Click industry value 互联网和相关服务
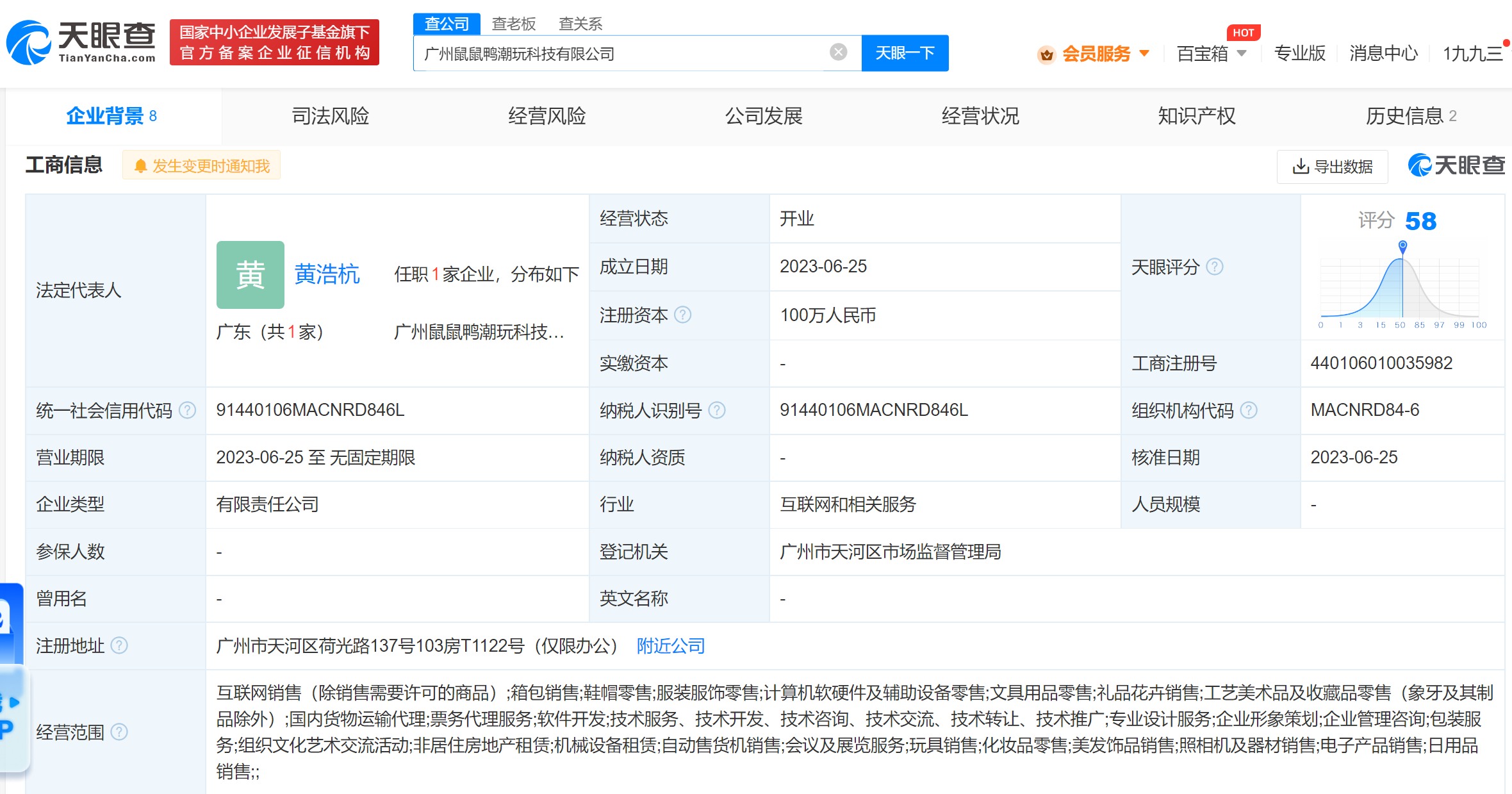The height and width of the screenshot is (794, 1512). tap(848, 504)
